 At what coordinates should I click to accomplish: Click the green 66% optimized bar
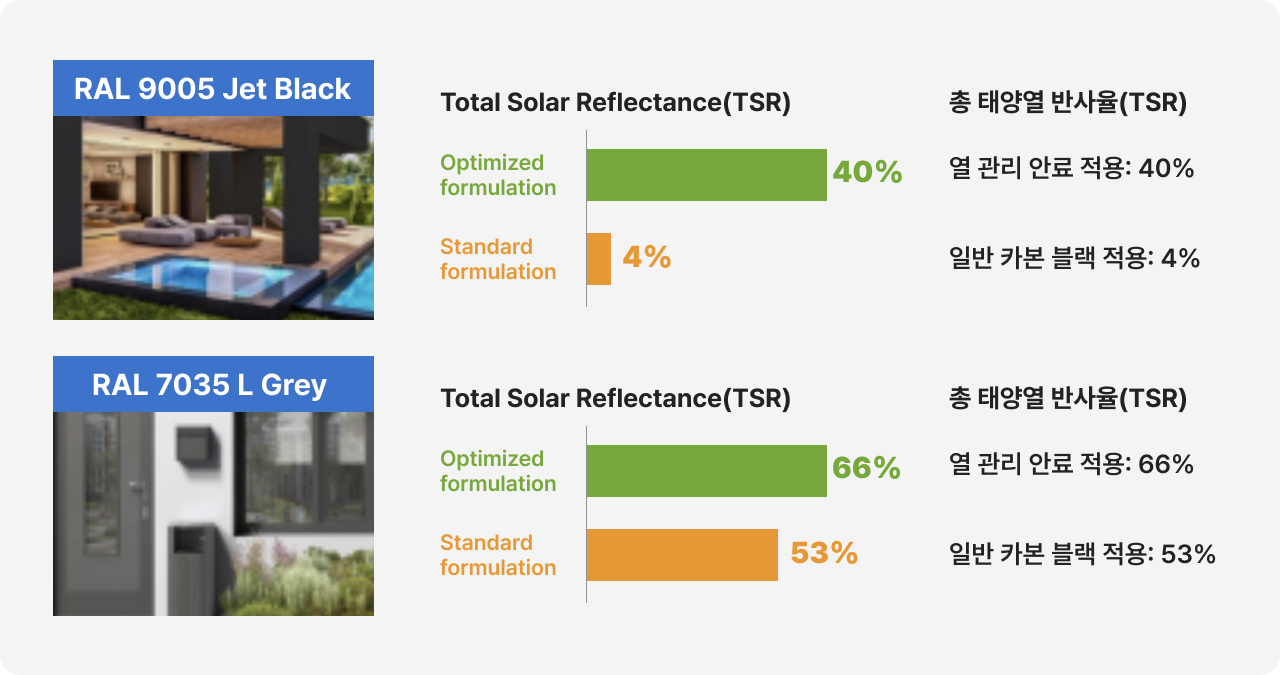click(x=706, y=471)
